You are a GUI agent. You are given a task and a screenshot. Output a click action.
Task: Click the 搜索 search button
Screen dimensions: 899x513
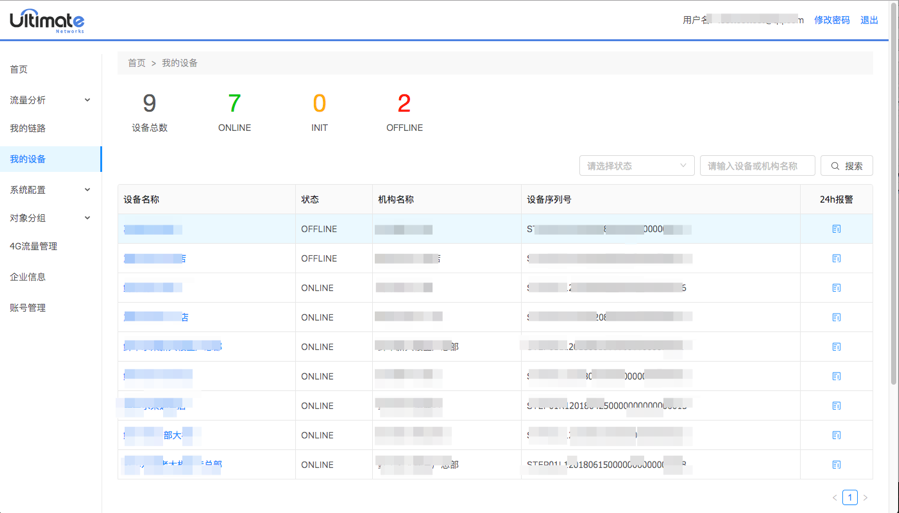point(846,166)
